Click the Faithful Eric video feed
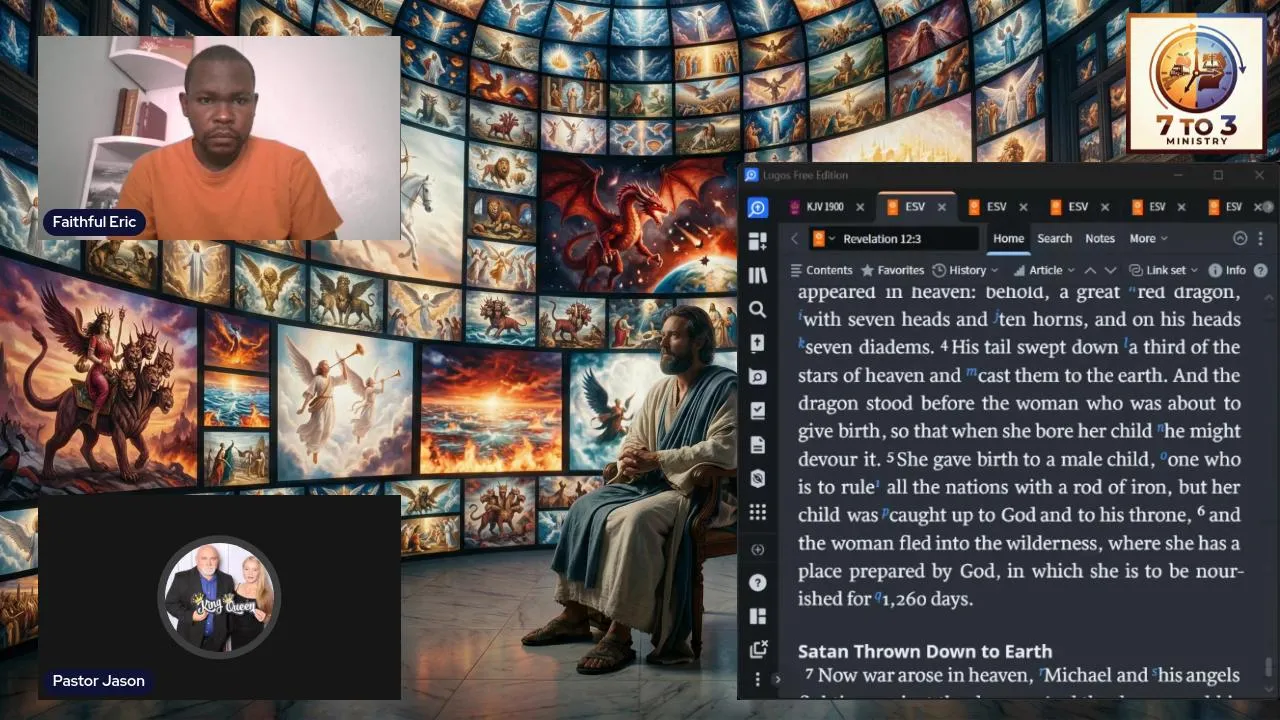This screenshot has height=720, width=1280. pos(219,138)
